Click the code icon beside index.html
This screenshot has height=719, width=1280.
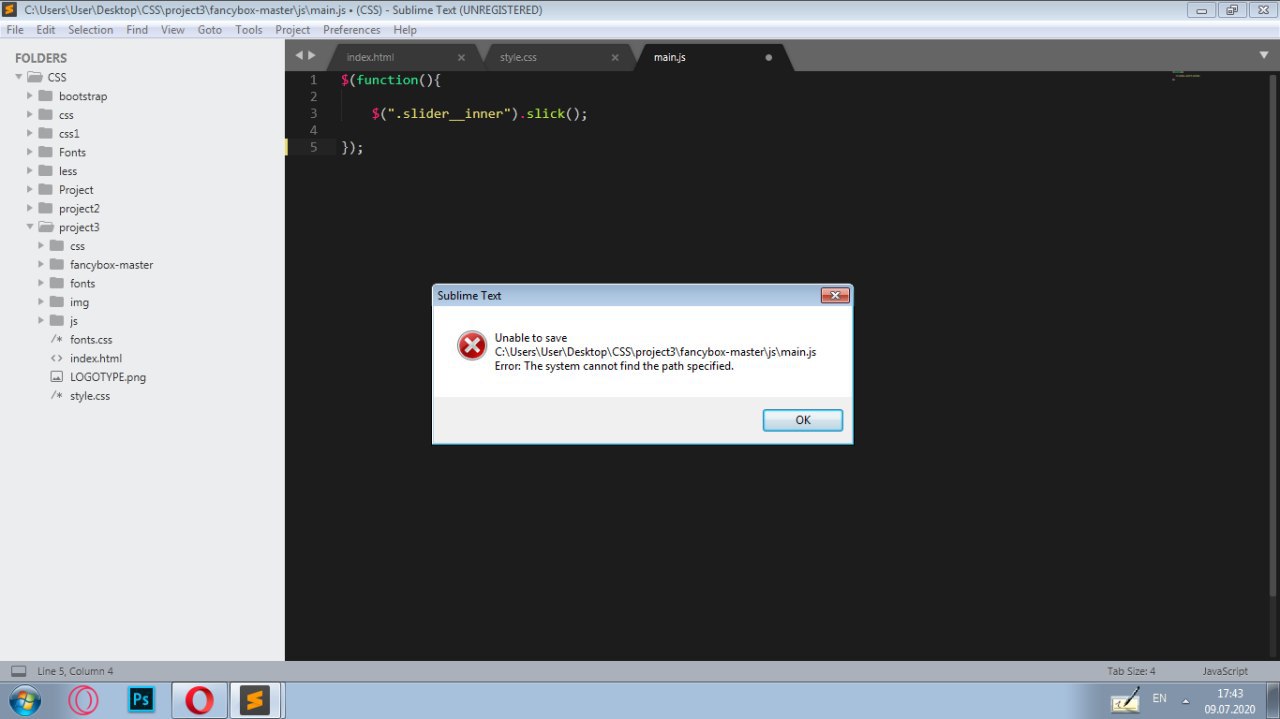57,358
